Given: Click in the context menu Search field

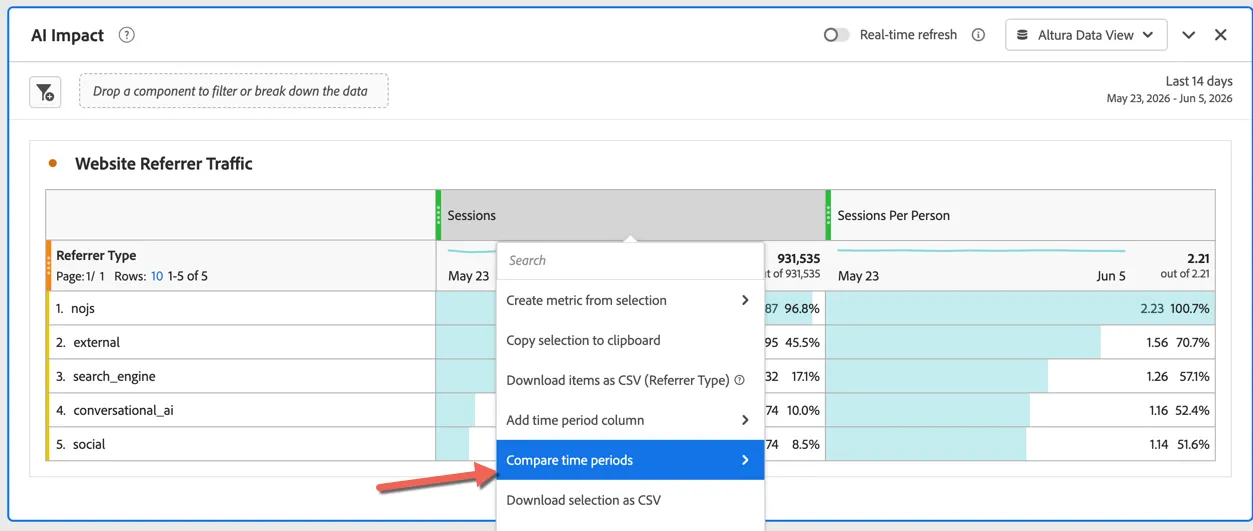Looking at the screenshot, I should (x=630, y=260).
